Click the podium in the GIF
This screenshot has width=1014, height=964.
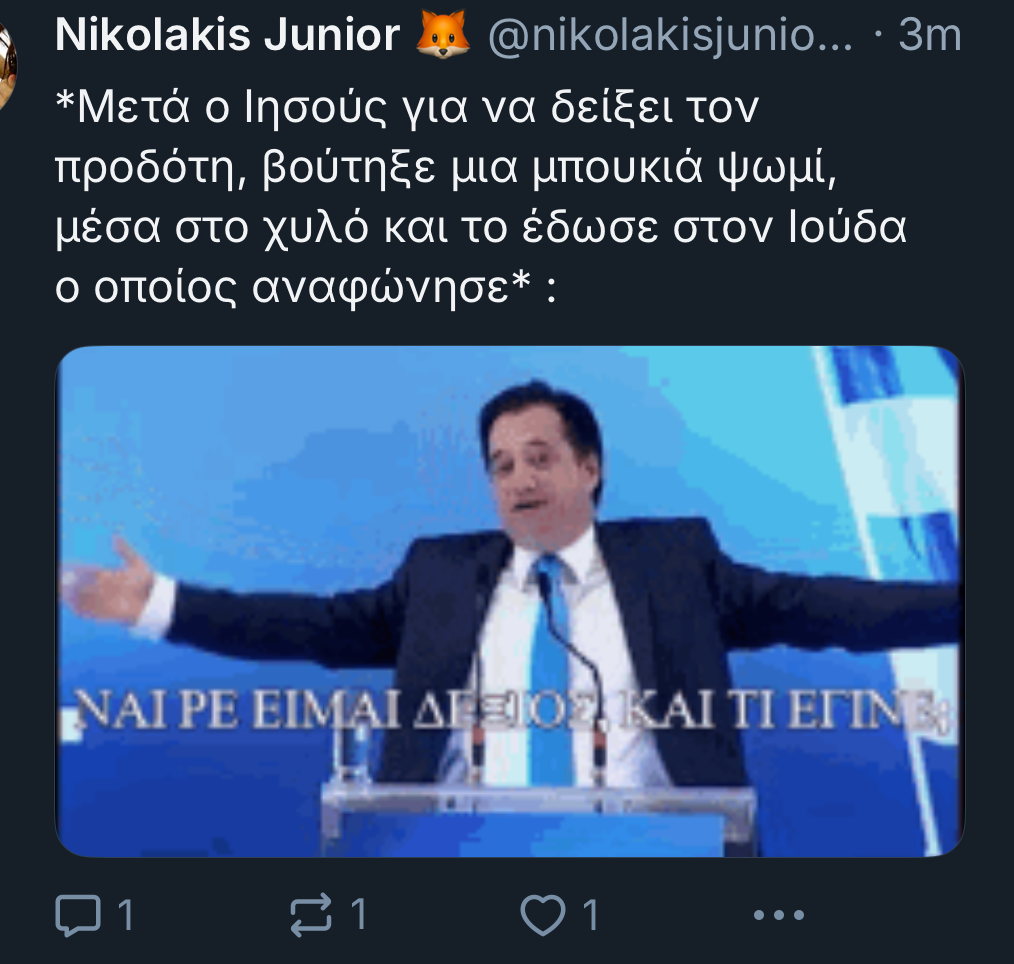[x=537, y=820]
